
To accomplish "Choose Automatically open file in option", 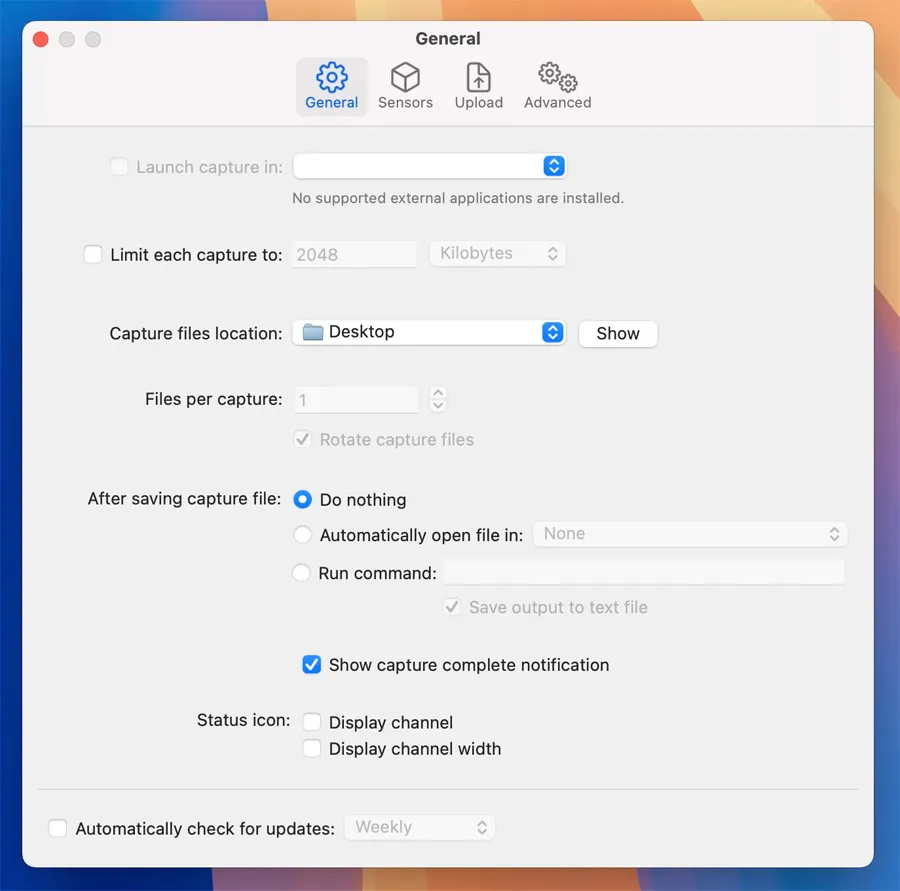I will (x=303, y=535).
